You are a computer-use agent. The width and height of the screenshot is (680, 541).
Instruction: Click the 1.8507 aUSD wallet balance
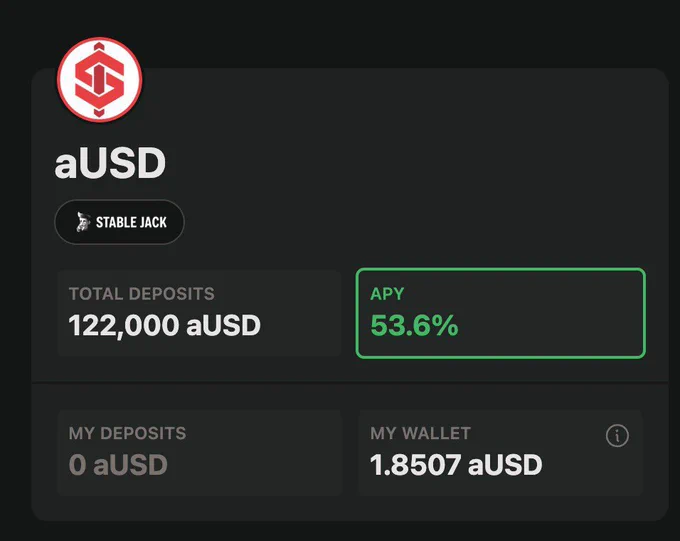(x=456, y=465)
